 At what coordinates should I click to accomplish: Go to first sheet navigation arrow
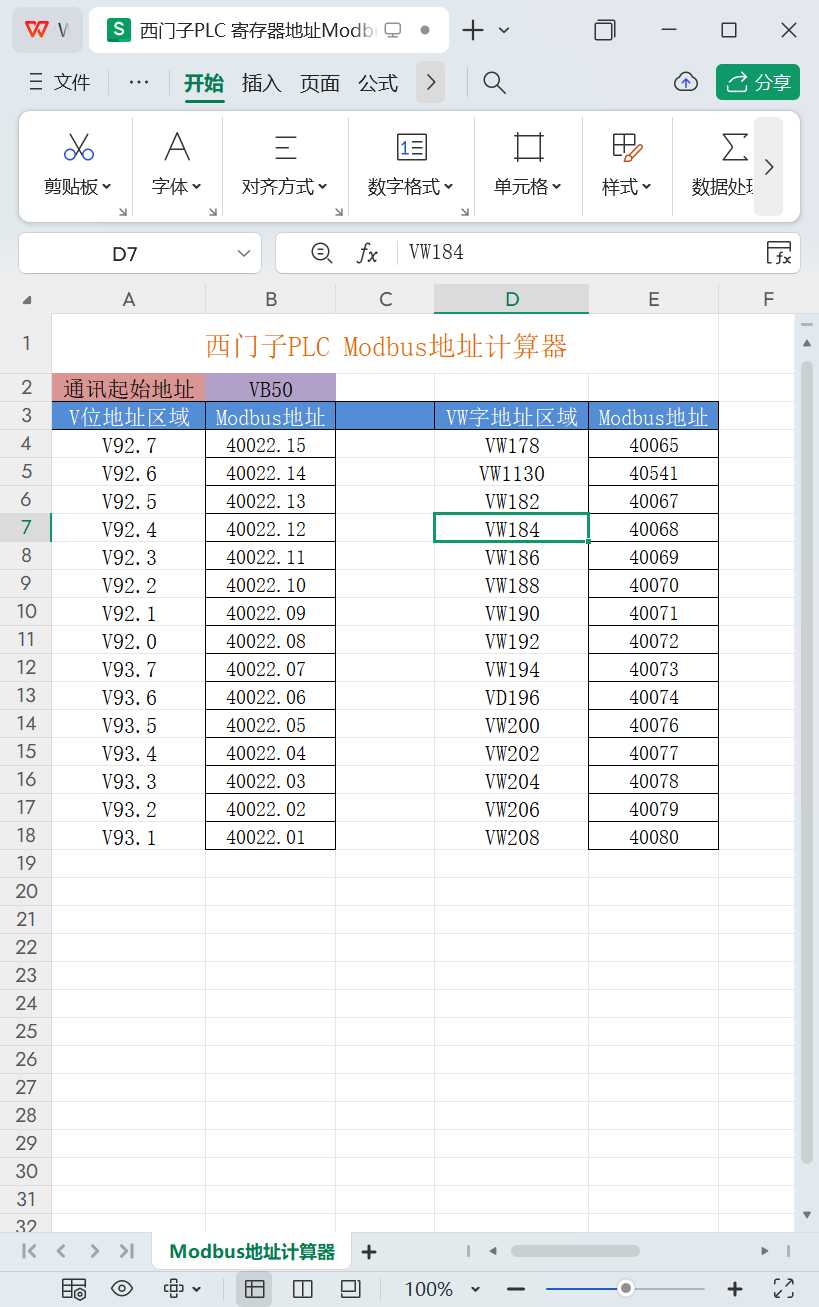click(x=29, y=1251)
